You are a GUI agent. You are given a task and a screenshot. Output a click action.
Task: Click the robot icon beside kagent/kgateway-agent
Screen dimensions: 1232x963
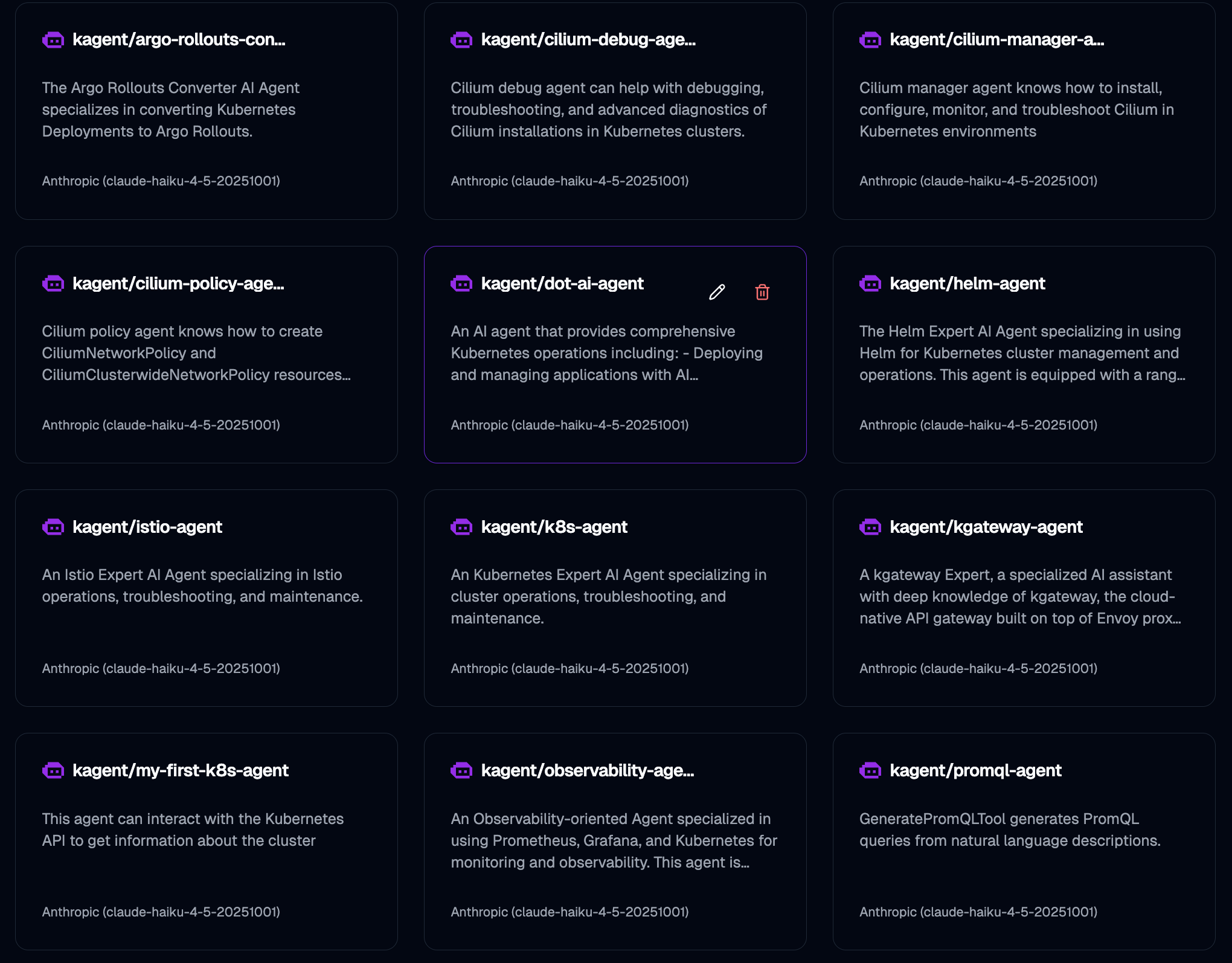(x=870, y=527)
